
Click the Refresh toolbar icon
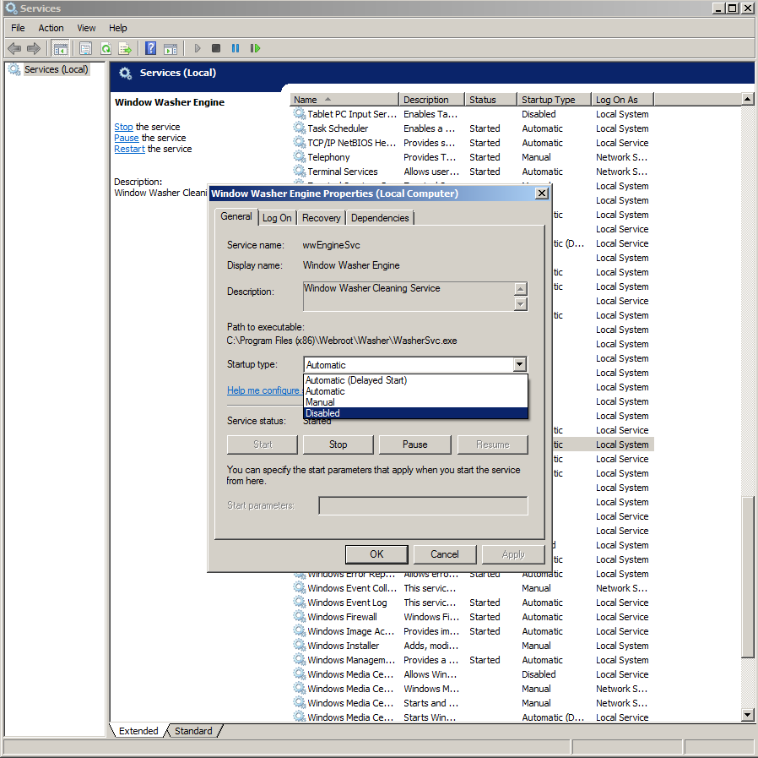pos(105,48)
